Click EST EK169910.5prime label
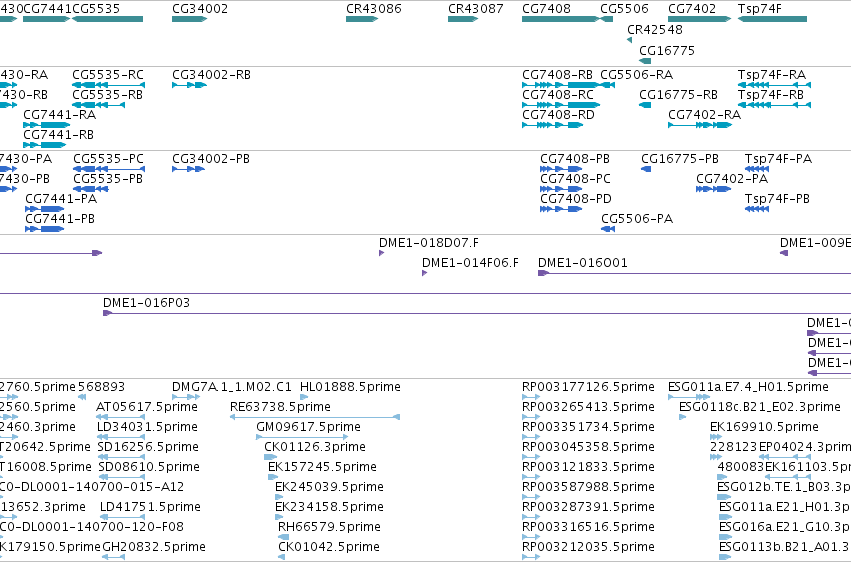 (764, 427)
